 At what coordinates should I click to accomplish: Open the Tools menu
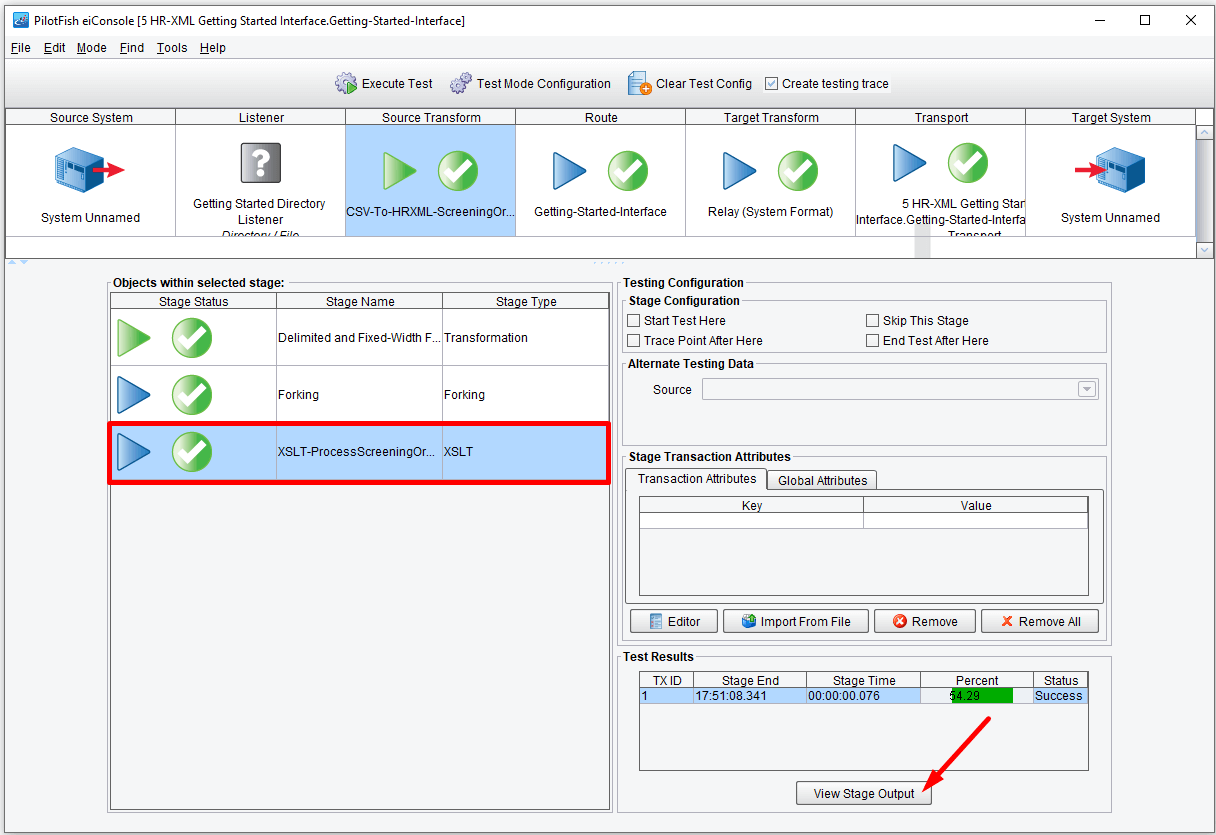pyautogui.click(x=172, y=48)
